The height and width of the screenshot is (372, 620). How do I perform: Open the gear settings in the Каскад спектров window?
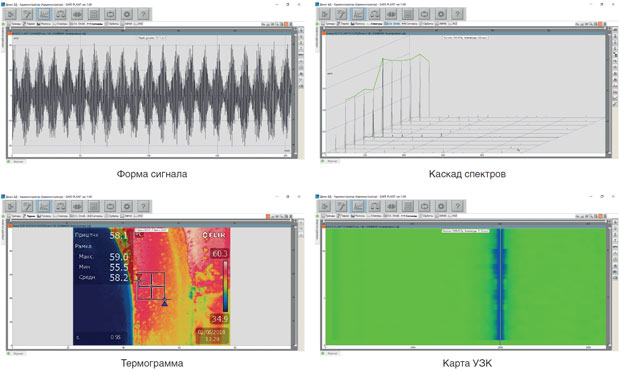click(441, 14)
